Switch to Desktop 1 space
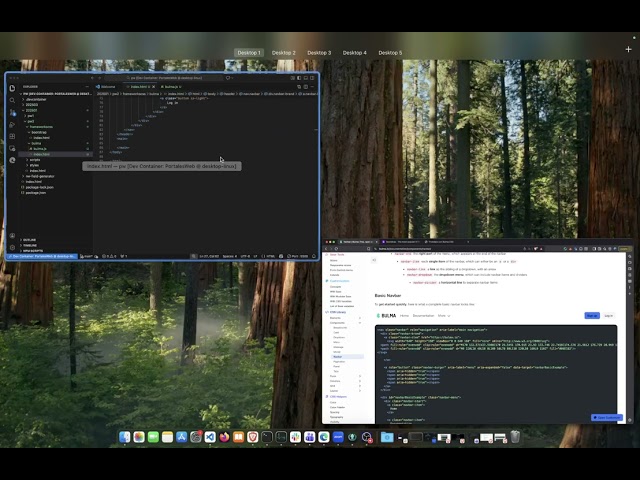The image size is (640, 480). tap(249, 53)
